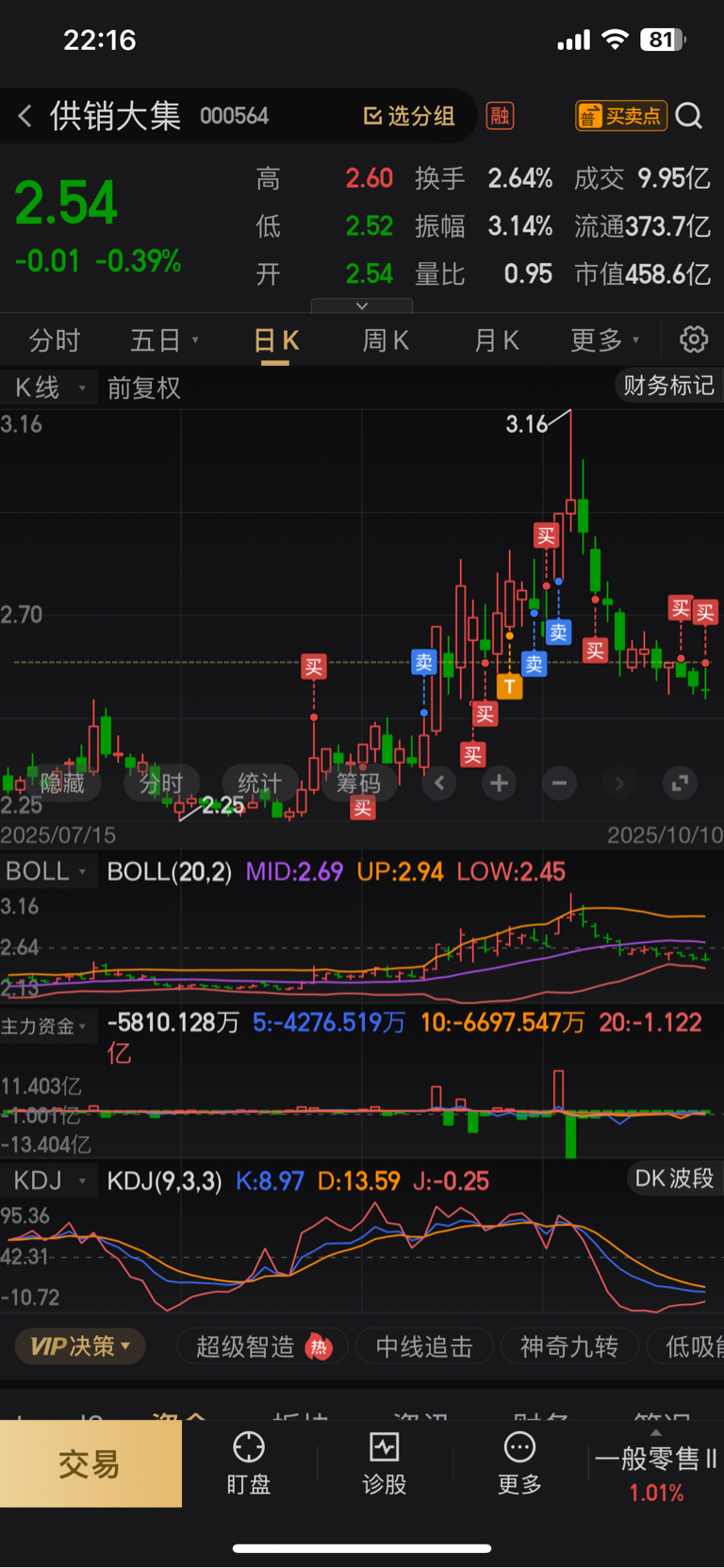
Task: Tap the orange T marker on chart
Action: pyautogui.click(x=509, y=686)
